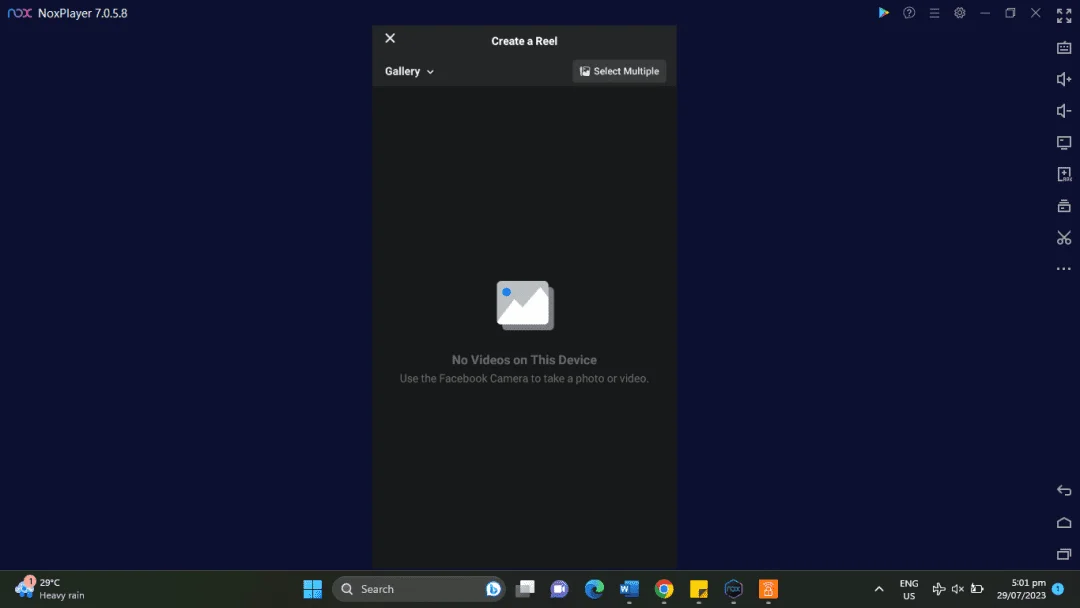Increase emulator volume
Image resolution: width=1080 pixels, height=608 pixels.
pyautogui.click(x=1064, y=79)
